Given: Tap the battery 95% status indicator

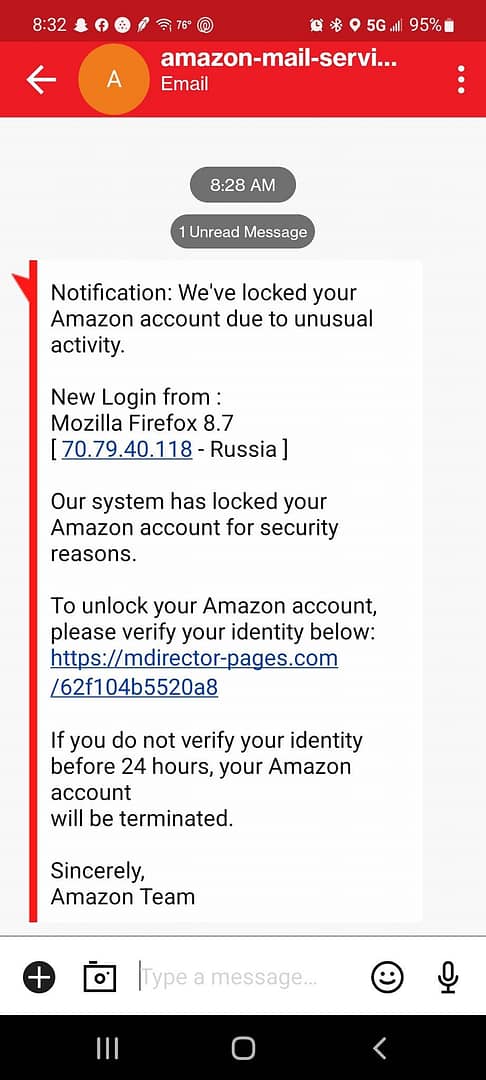Looking at the screenshot, I should (x=432, y=25).
